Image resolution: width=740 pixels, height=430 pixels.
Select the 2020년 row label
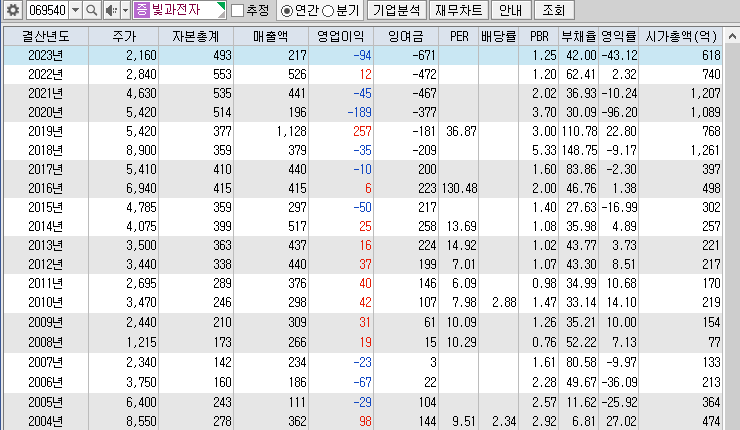pyautogui.click(x=46, y=112)
